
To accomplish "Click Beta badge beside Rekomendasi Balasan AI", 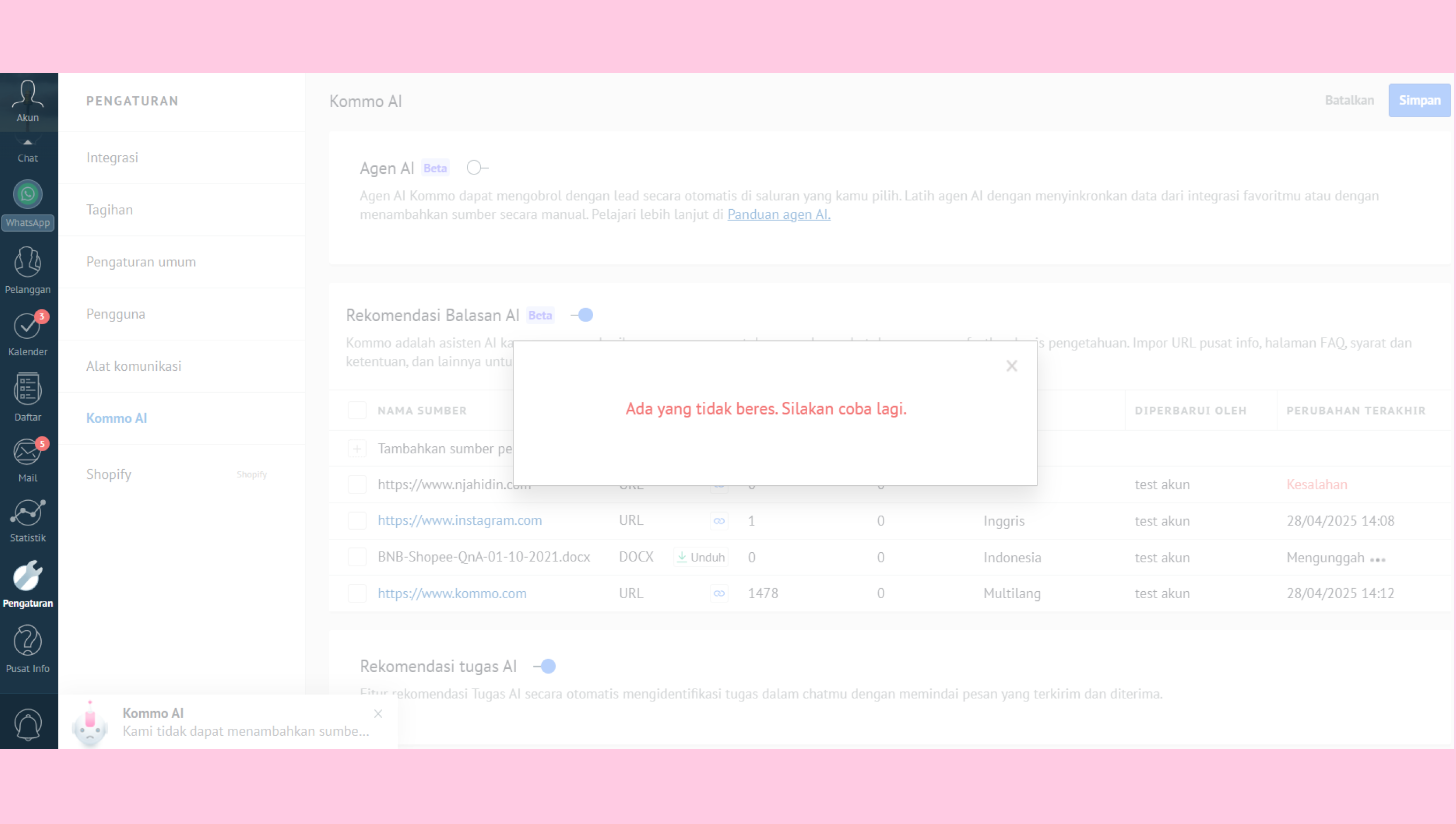I will [540, 315].
